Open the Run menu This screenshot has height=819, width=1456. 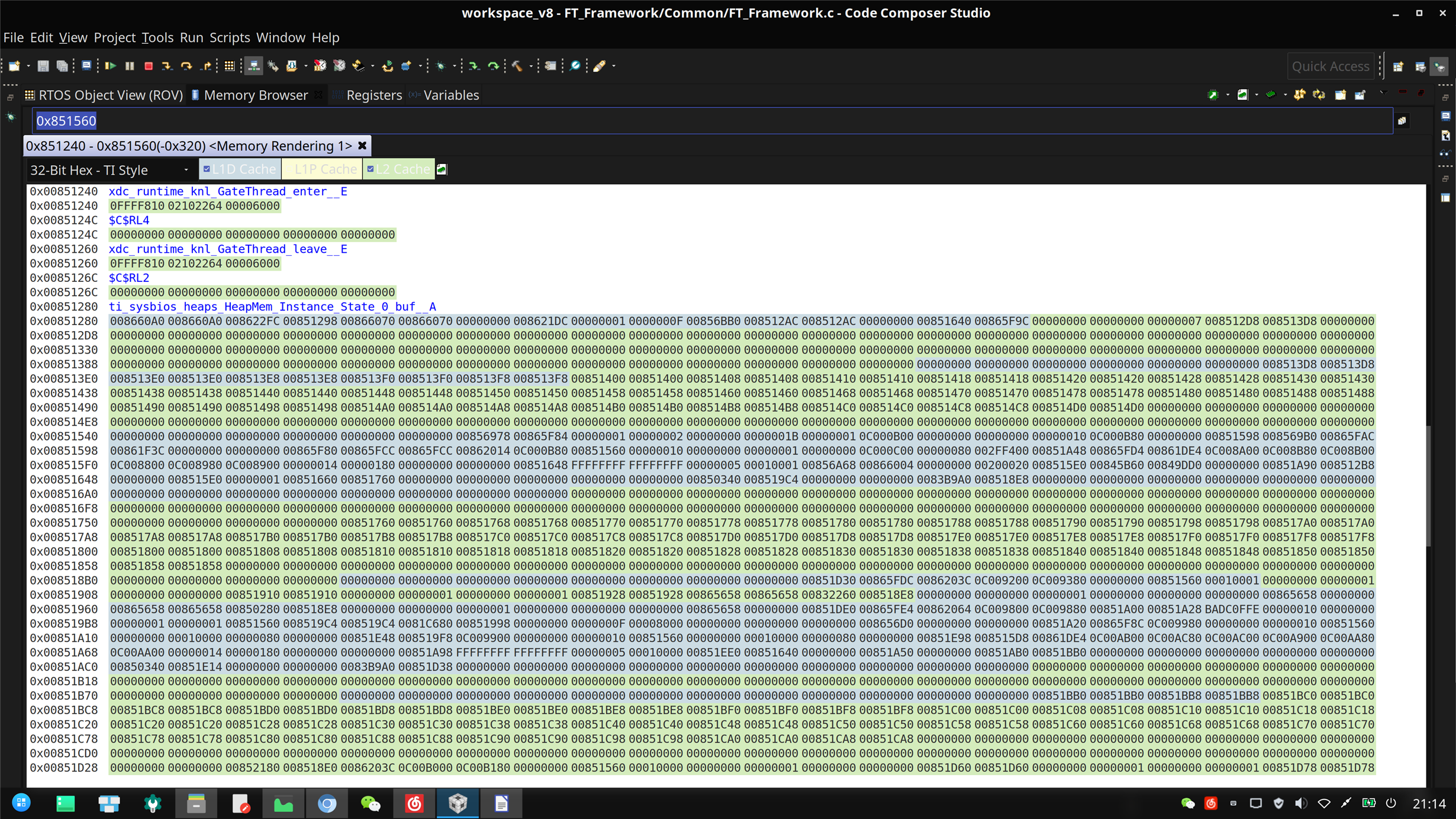[x=191, y=37]
